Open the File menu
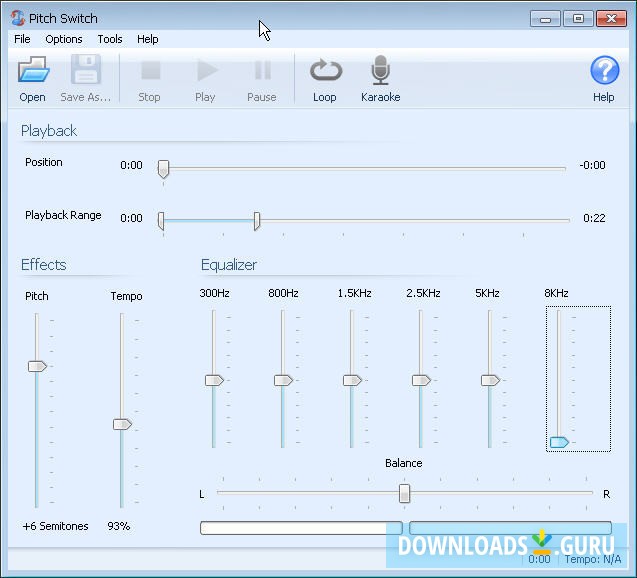This screenshot has height=578, width=637. [x=22, y=39]
